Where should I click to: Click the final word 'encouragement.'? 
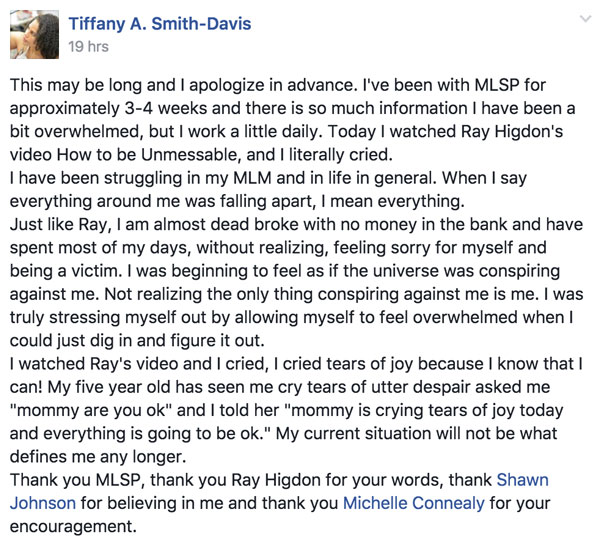pyautogui.click(x=73, y=526)
